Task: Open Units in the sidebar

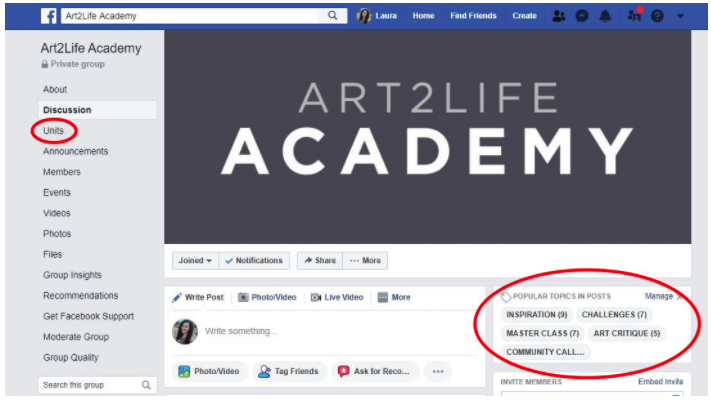Action: tap(54, 131)
